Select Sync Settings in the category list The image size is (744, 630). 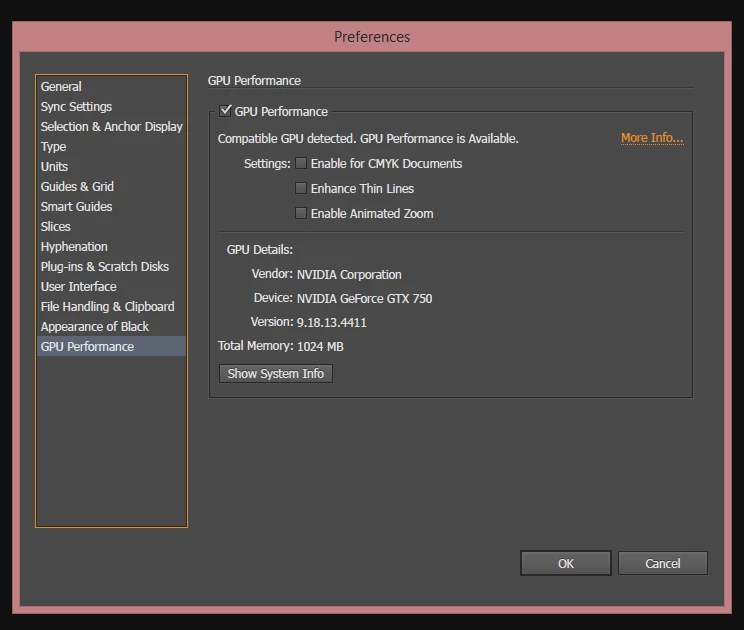point(111,107)
